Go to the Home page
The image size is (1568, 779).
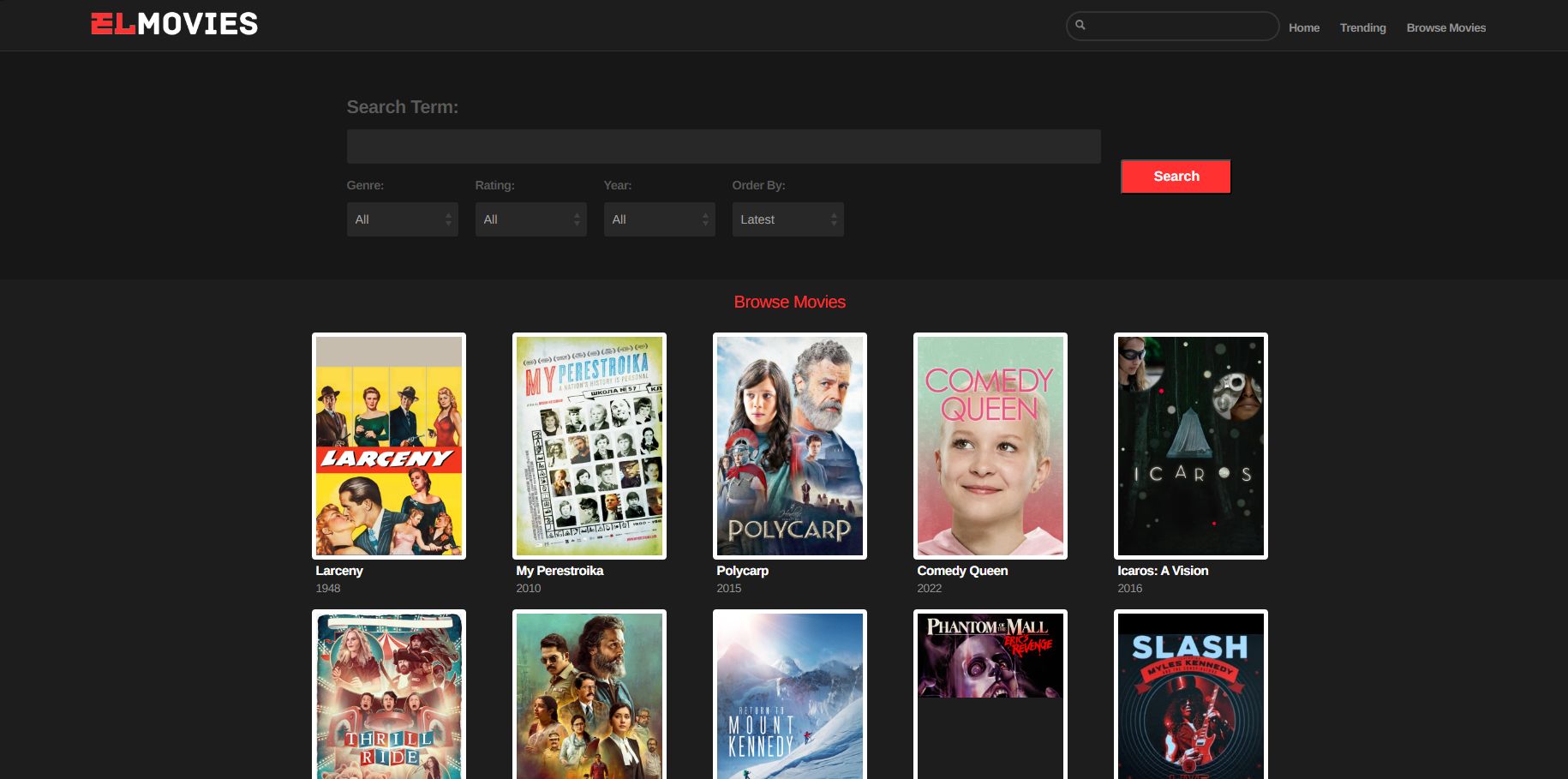coord(1304,27)
